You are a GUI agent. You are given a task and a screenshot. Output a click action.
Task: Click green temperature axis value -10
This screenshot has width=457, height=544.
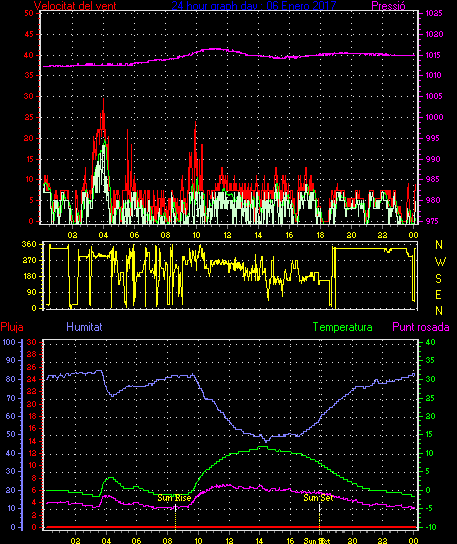(x=430, y=527)
